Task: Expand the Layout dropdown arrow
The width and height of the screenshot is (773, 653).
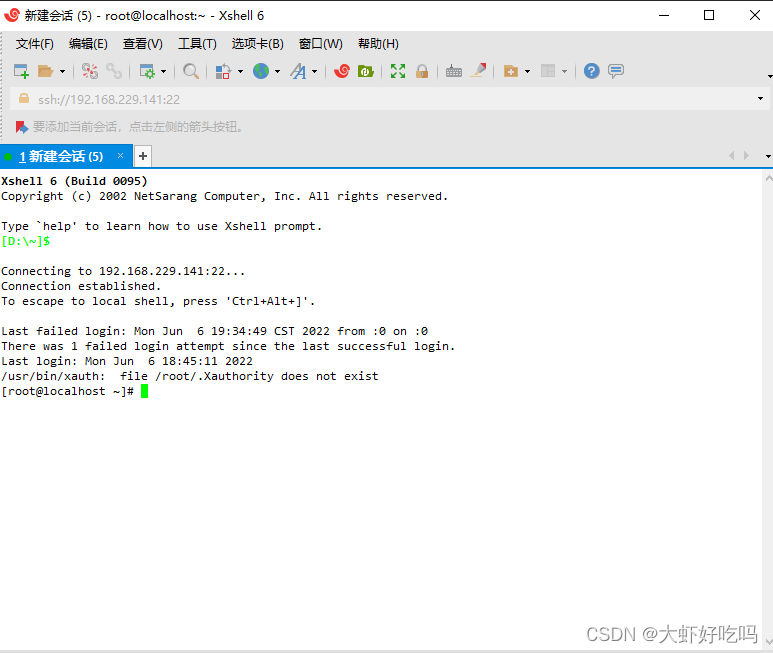Action: pyautogui.click(x=564, y=71)
